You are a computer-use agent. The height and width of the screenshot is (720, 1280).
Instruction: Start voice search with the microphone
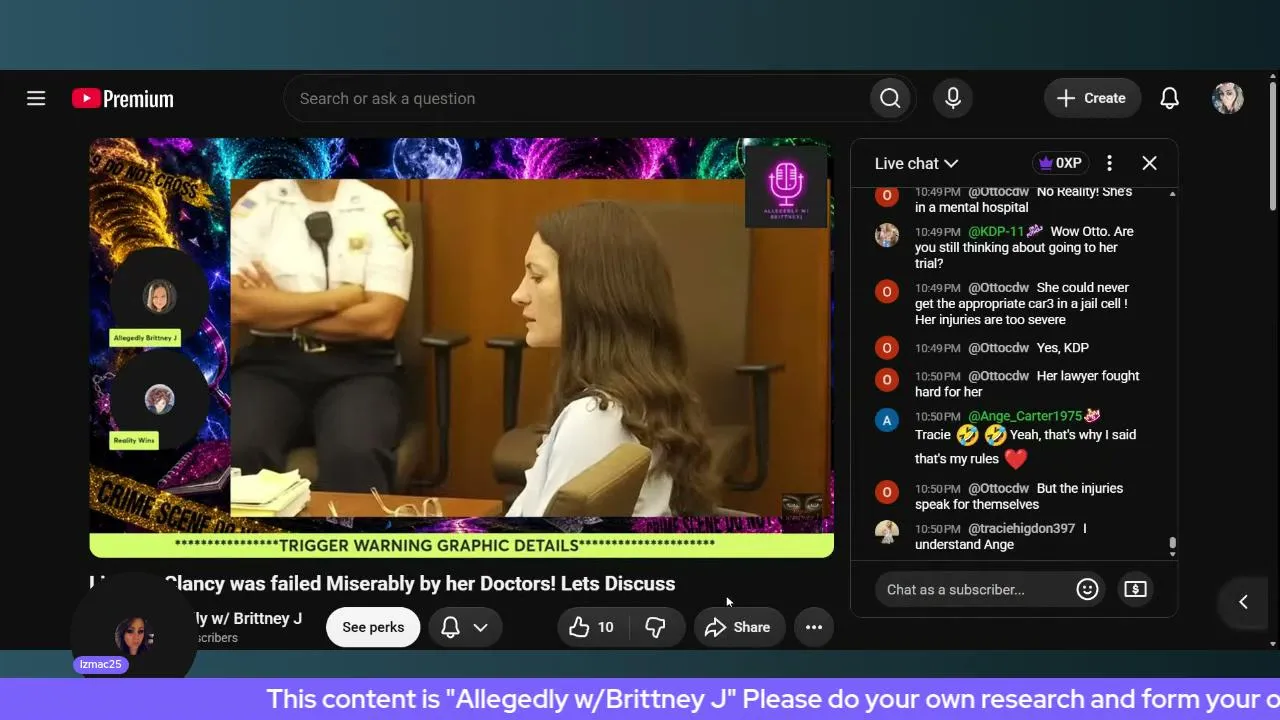pyautogui.click(x=953, y=98)
